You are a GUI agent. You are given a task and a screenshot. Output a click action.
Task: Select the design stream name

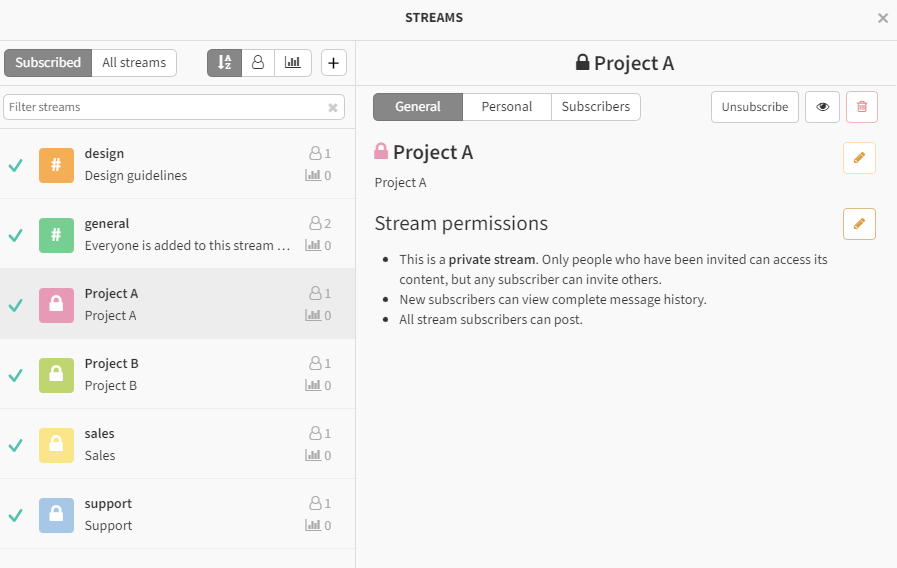coord(104,154)
